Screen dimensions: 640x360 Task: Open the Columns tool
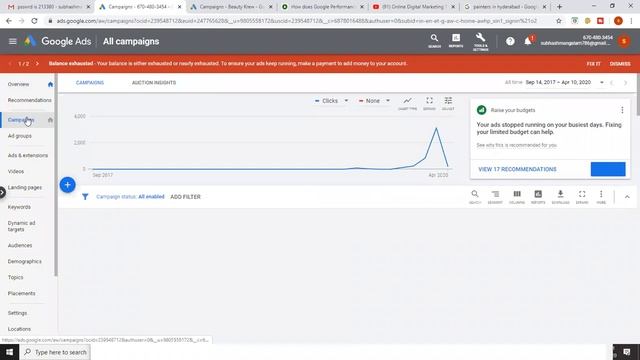517,197
